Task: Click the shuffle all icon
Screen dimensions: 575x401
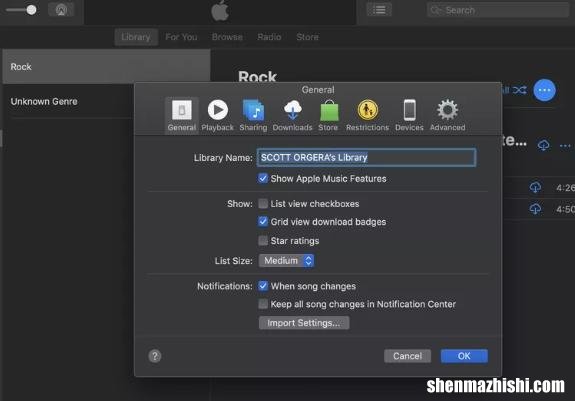Action: pyautogui.click(x=520, y=90)
